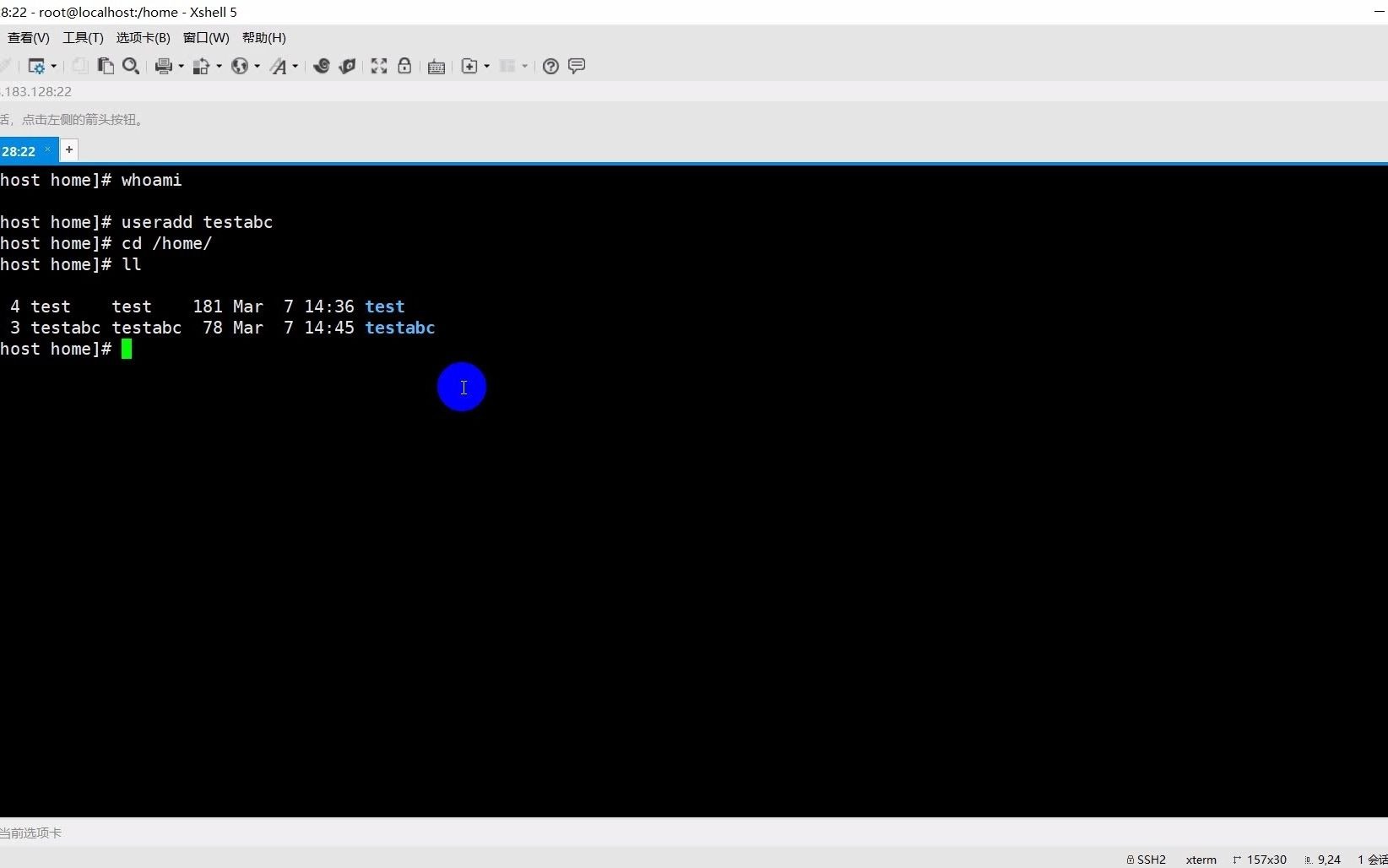Open session properties gear icon

[x=36, y=66]
